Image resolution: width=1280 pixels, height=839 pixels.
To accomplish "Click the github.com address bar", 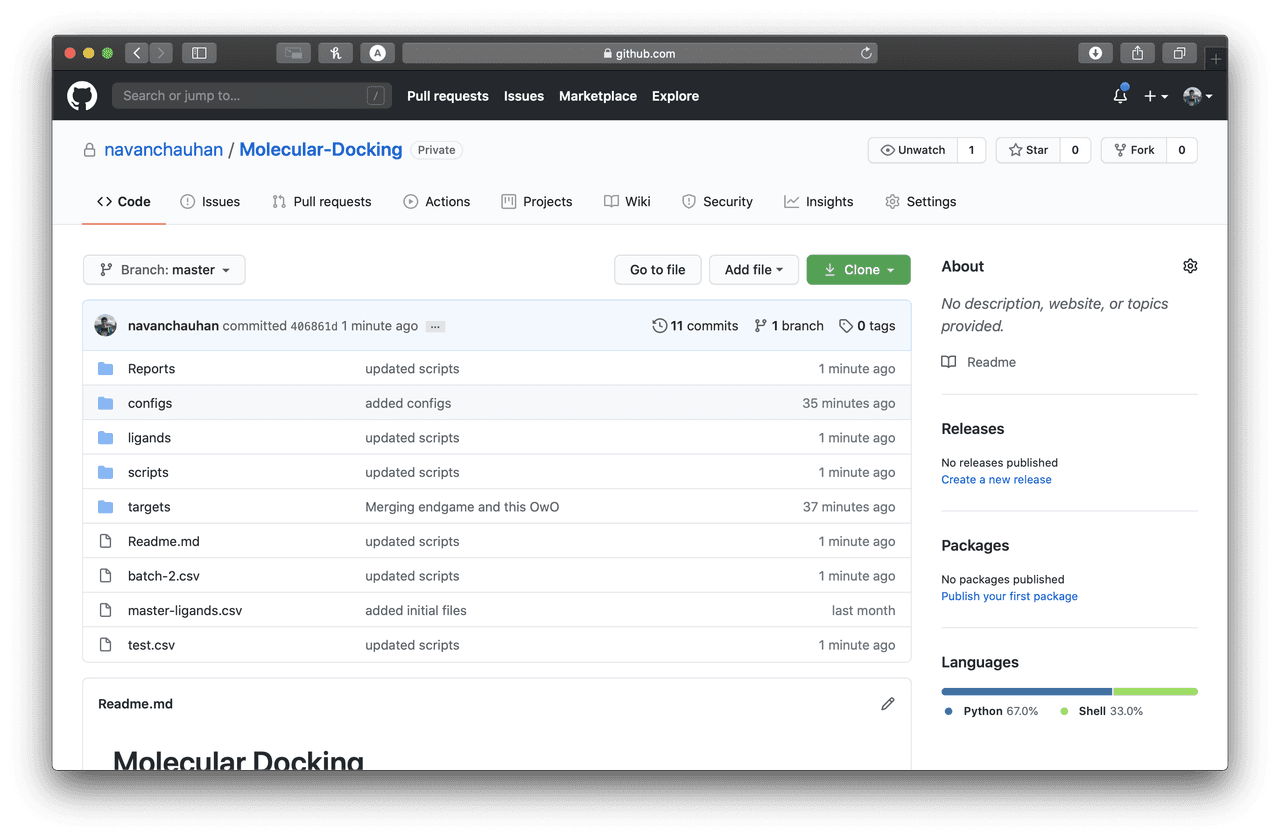I will click(640, 53).
